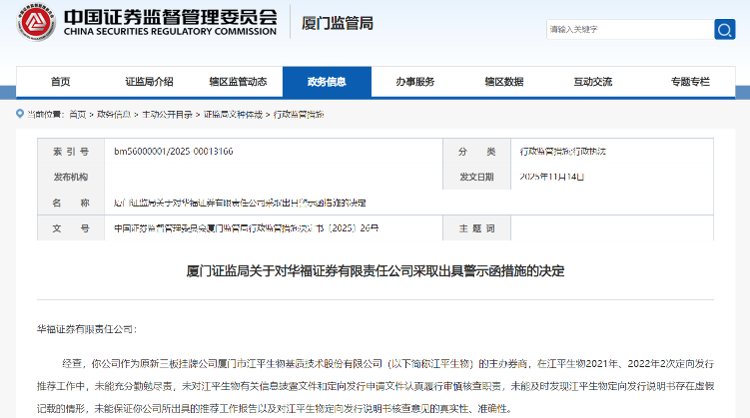Open the 互动交流 navigation tab
This screenshot has width=750, height=418.
(x=592, y=82)
